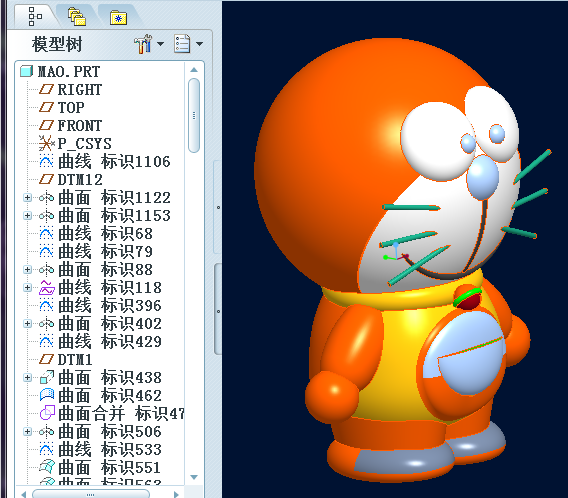Image resolution: width=568 pixels, height=498 pixels.
Task: Select 曲面合并 标识47 label
Action: pos(121,414)
